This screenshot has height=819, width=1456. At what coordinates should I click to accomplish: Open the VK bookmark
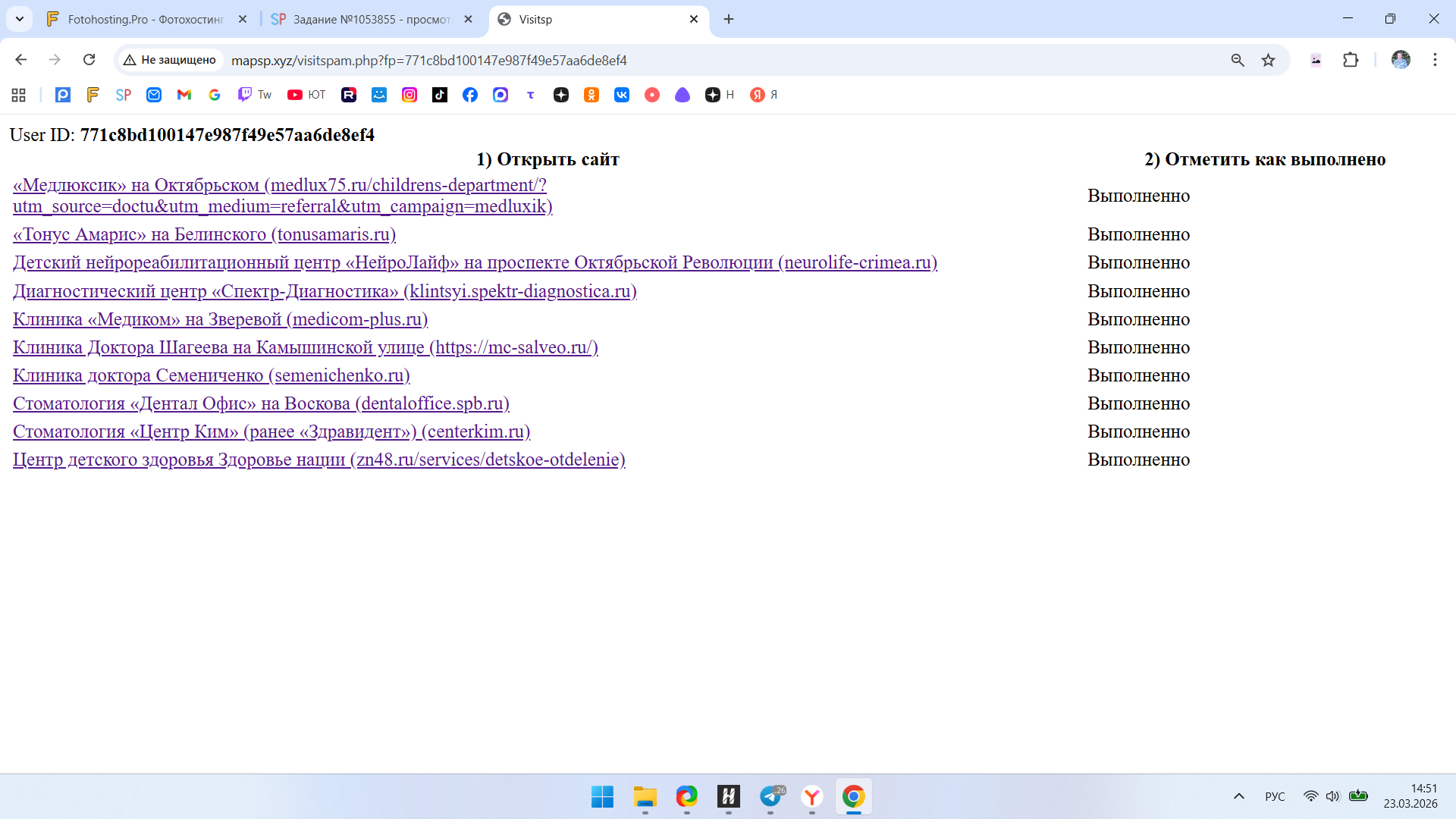[x=622, y=95]
